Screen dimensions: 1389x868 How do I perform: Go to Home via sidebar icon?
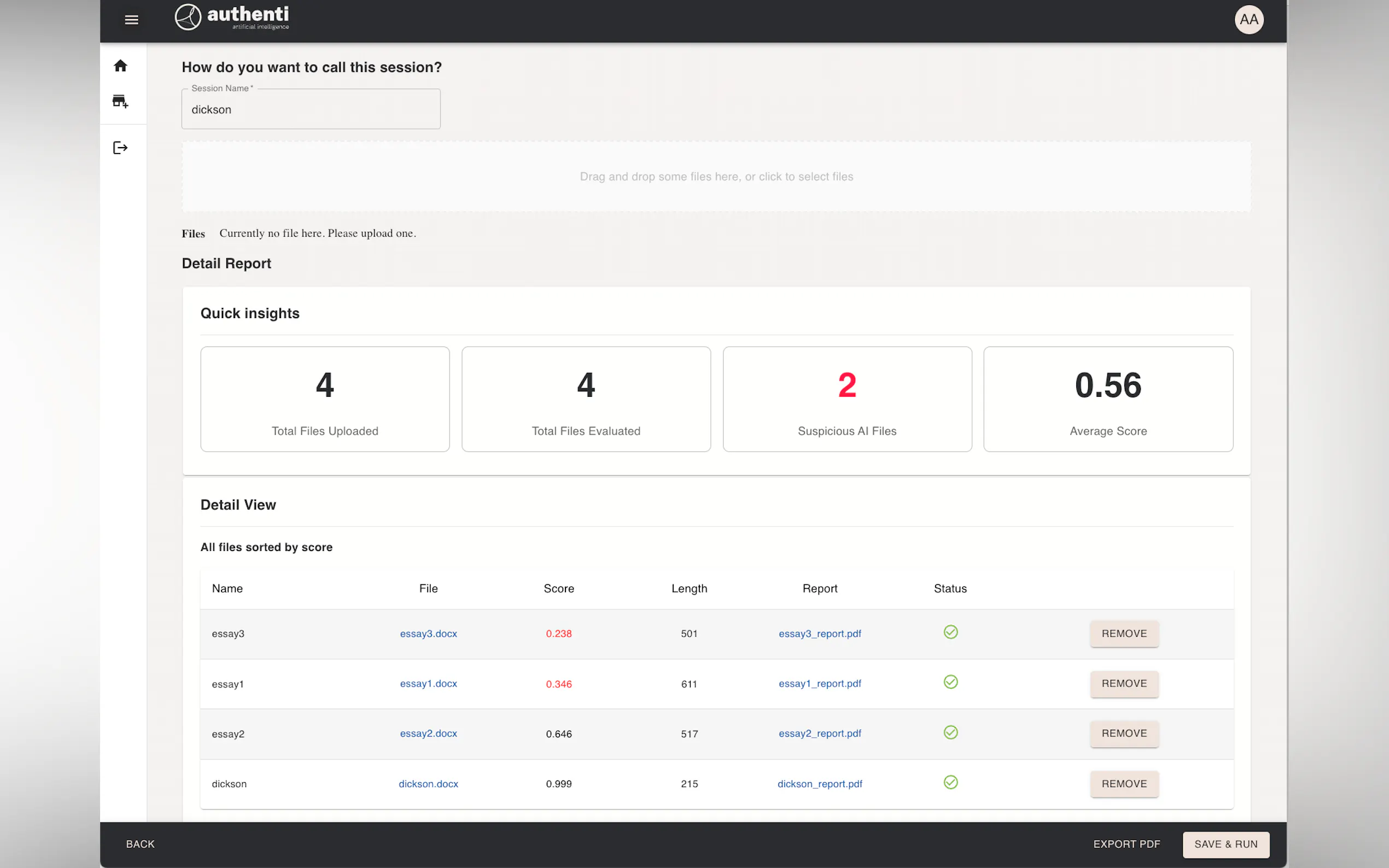click(x=120, y=66)
